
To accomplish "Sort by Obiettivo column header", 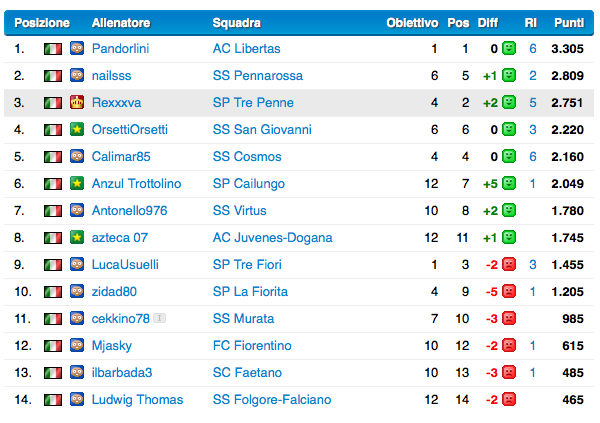I will [x=412, y=23].
